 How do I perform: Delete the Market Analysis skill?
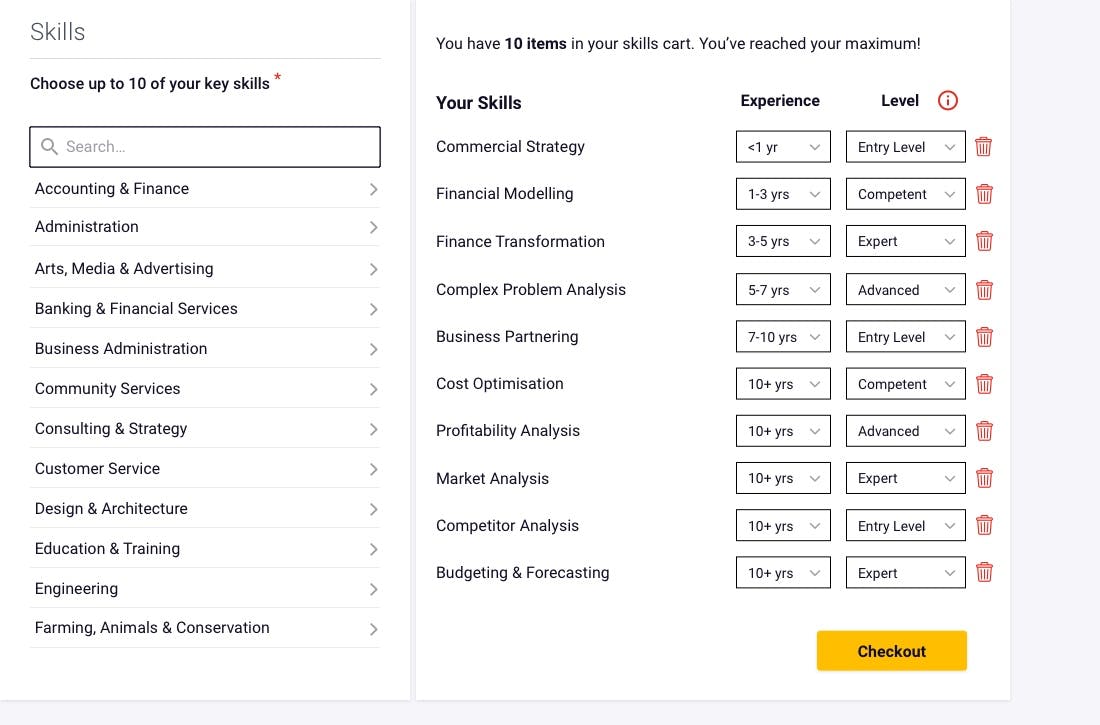(984, 478)
